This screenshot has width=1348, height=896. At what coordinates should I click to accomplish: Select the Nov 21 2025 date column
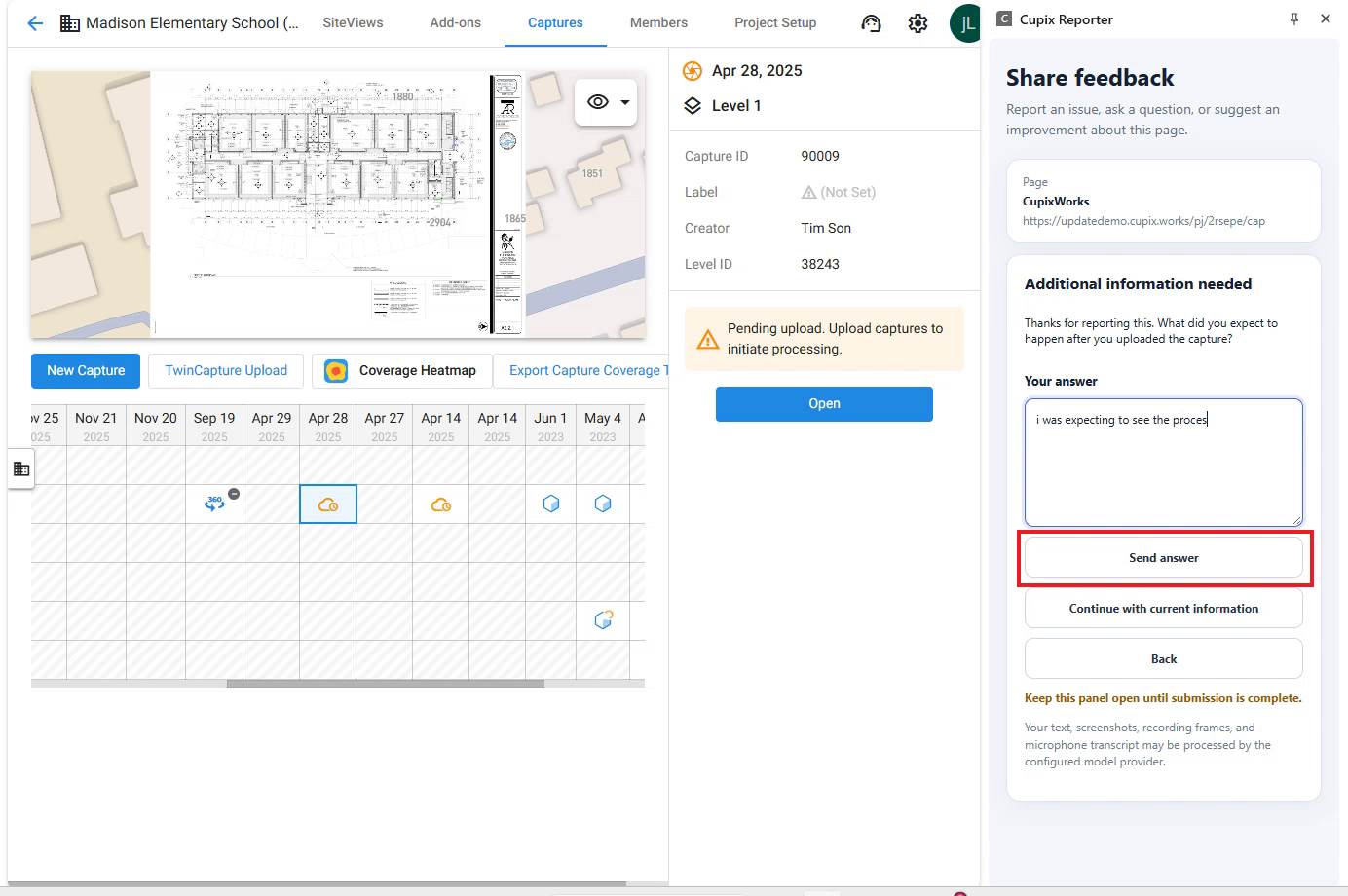[x=96, y=427]
